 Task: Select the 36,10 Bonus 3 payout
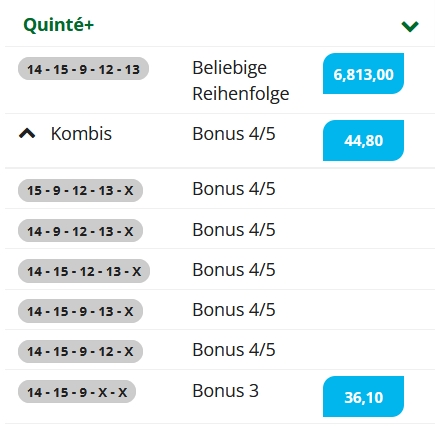coord(363,397)
